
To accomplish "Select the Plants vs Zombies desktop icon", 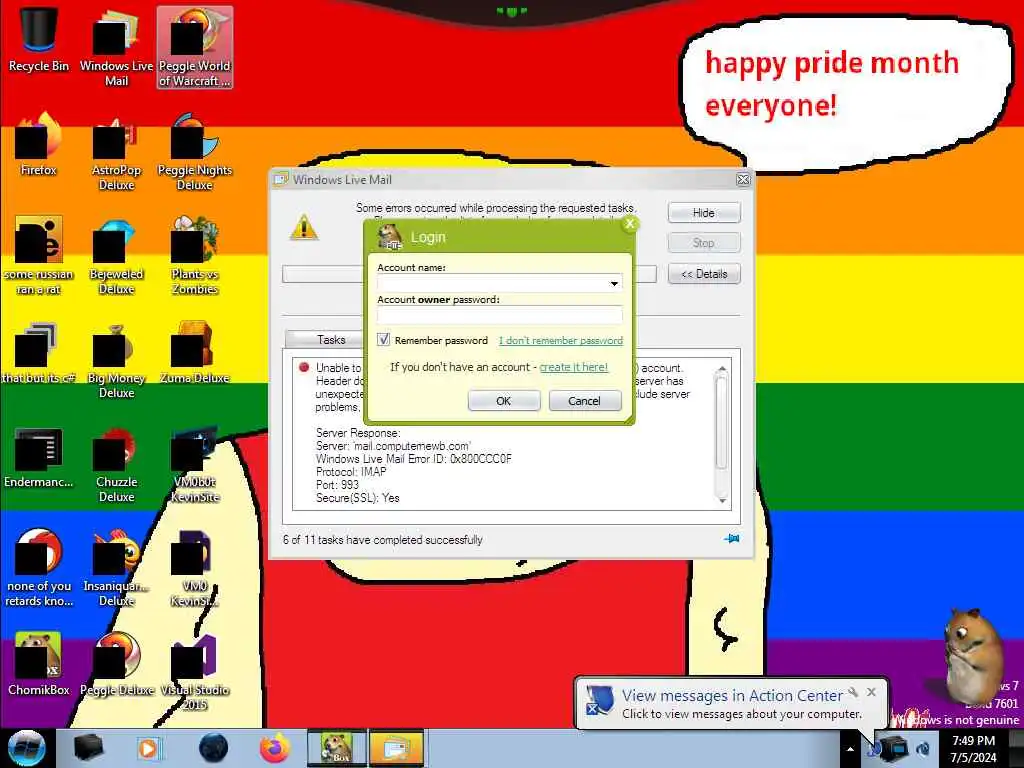I will point(195,256).
